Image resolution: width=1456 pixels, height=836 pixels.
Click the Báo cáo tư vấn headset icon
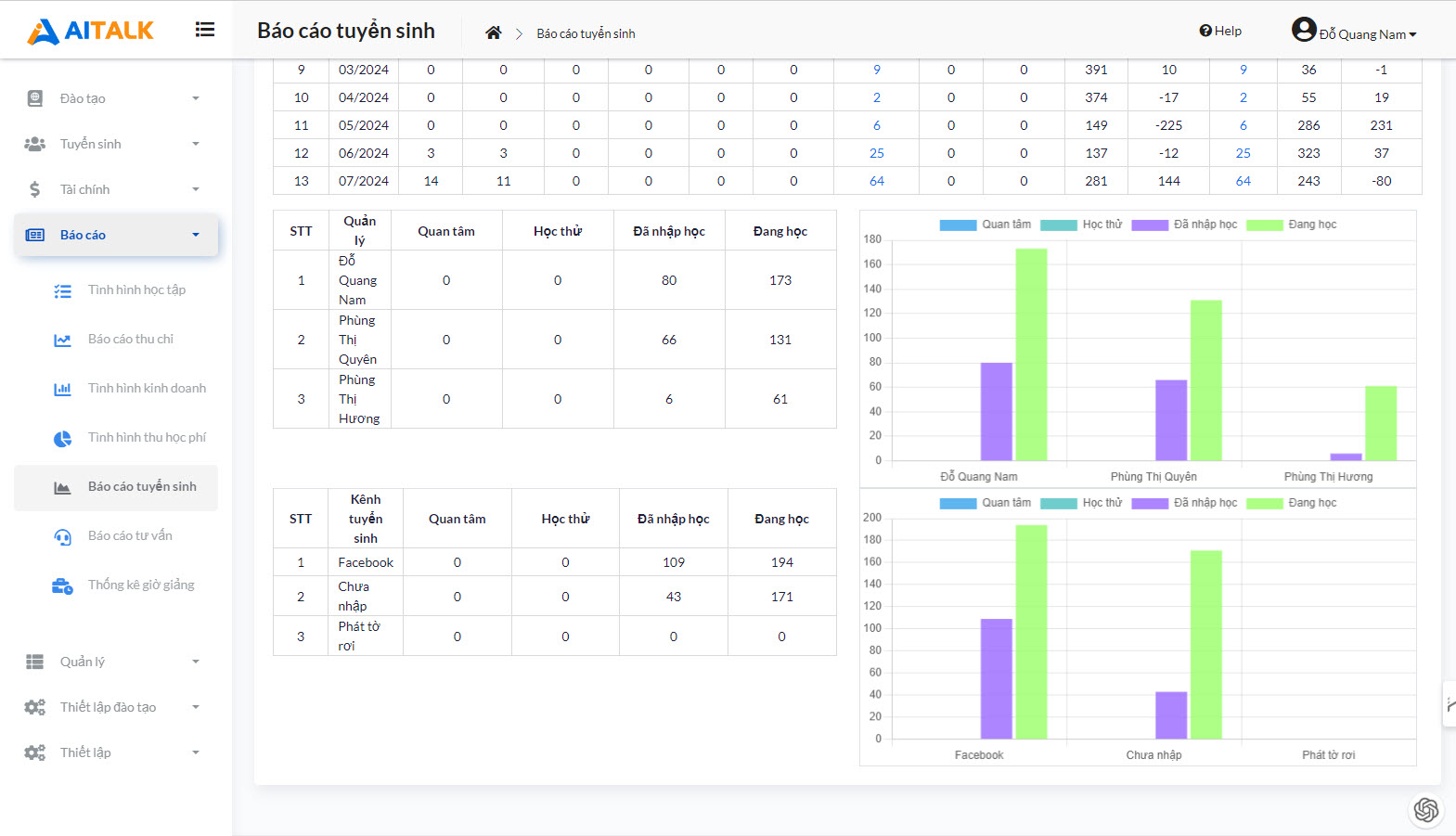(62, 537)
